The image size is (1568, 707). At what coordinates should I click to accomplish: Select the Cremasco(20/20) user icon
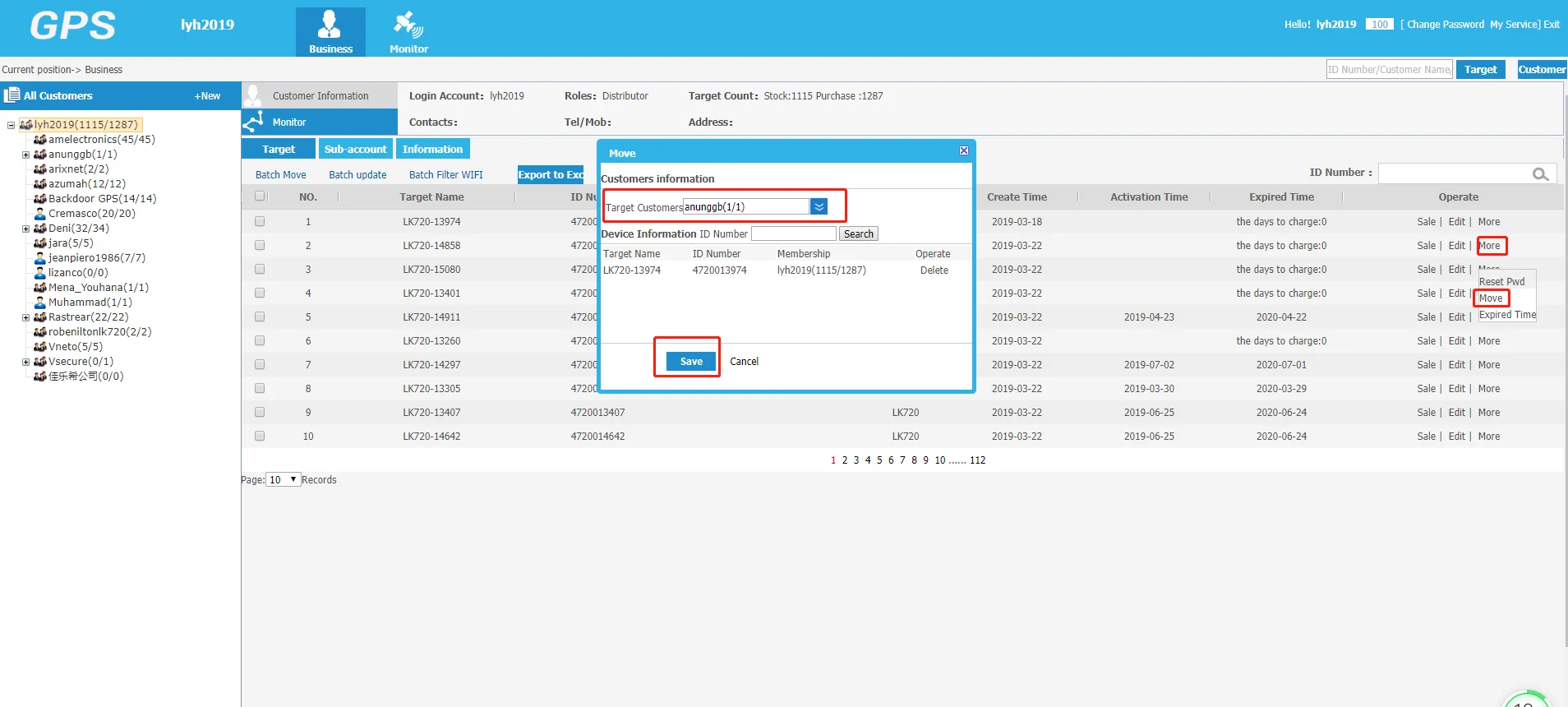(39, 214)
